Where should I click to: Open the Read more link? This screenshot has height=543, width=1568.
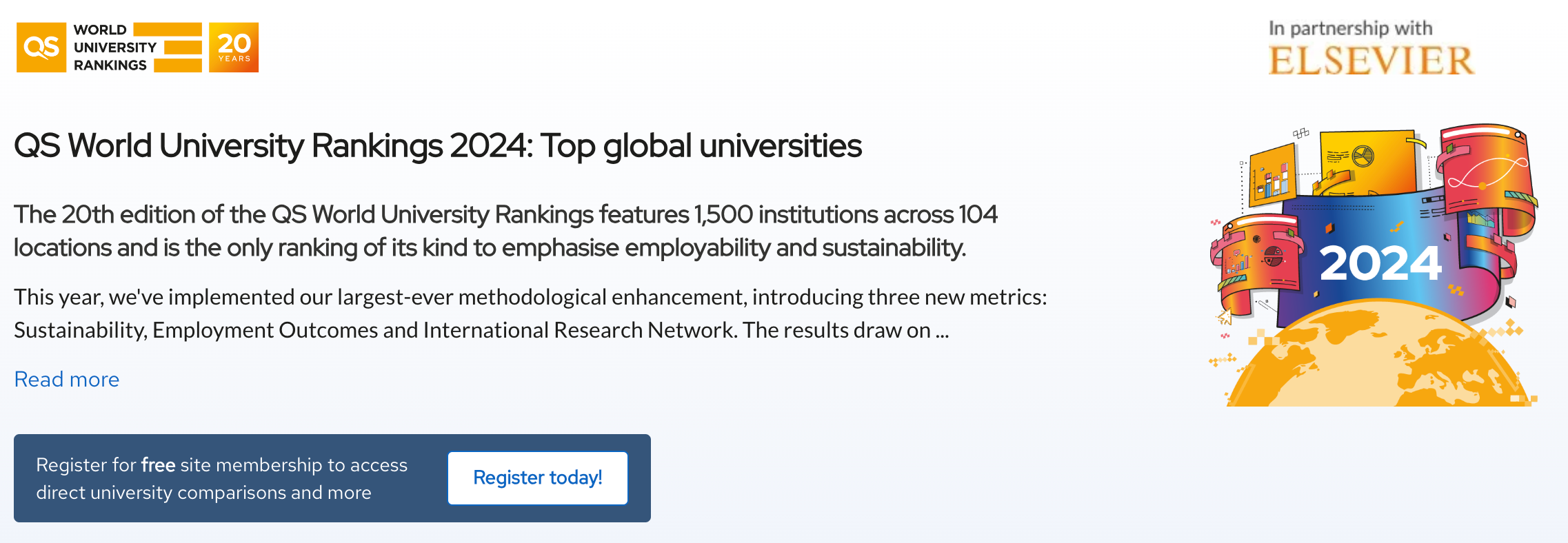[67, 379]
